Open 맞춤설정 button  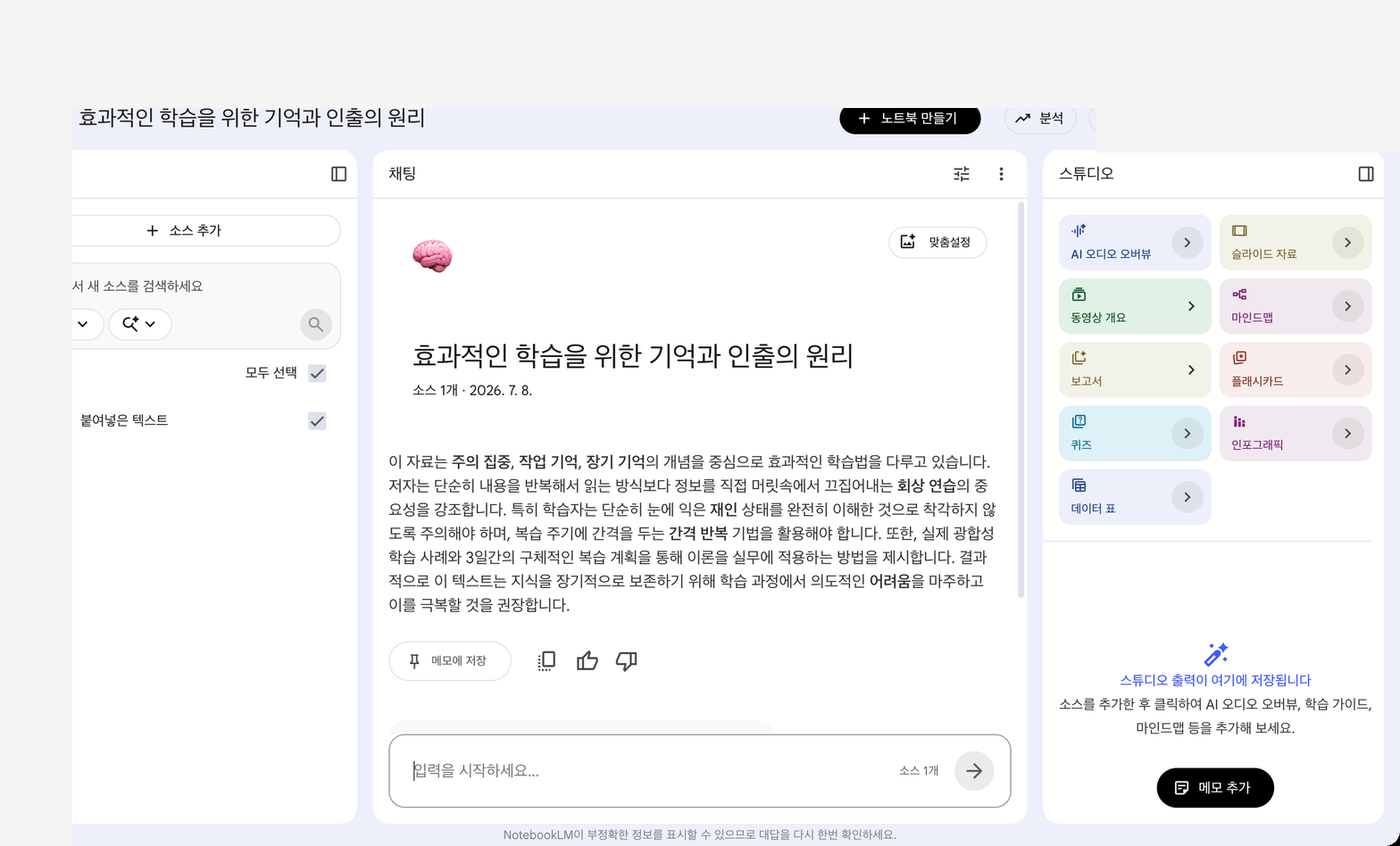pyautogui.click(x=937, y=242)
